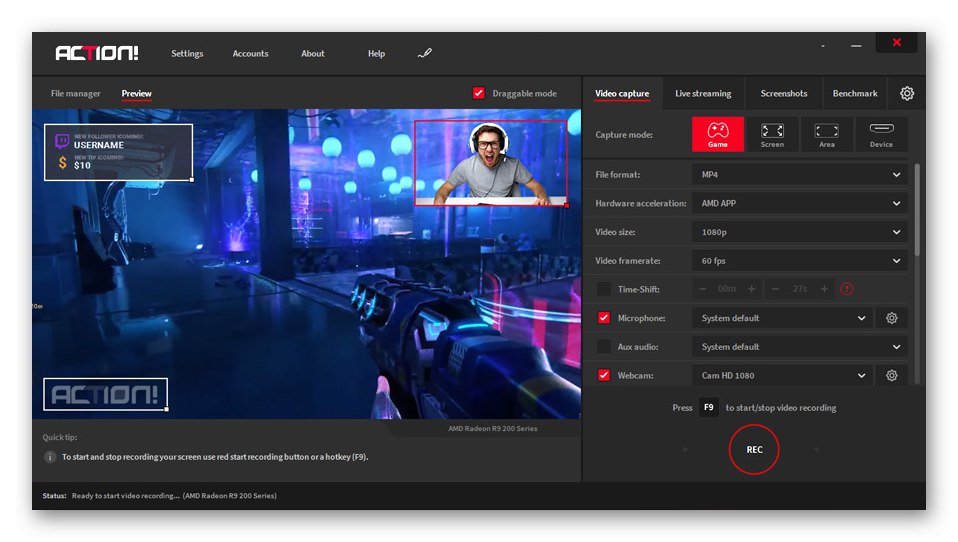Click the AMD Radeon R9 200 Series label
The width and height of the screenshot is (958, 542).
492,428
